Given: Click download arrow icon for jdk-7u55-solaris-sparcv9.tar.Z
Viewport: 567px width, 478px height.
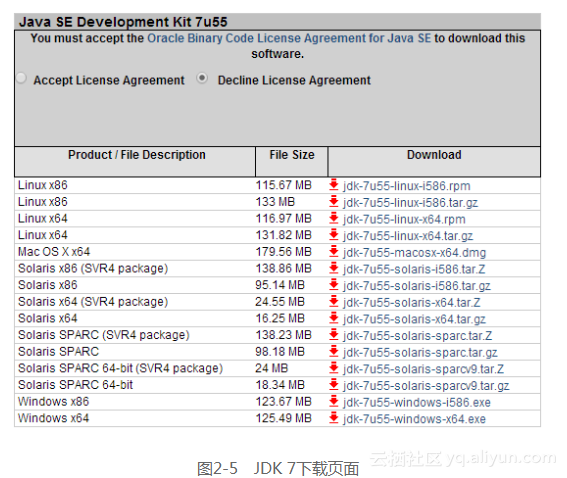Looking at the screenshot, I should click(333, 368).
